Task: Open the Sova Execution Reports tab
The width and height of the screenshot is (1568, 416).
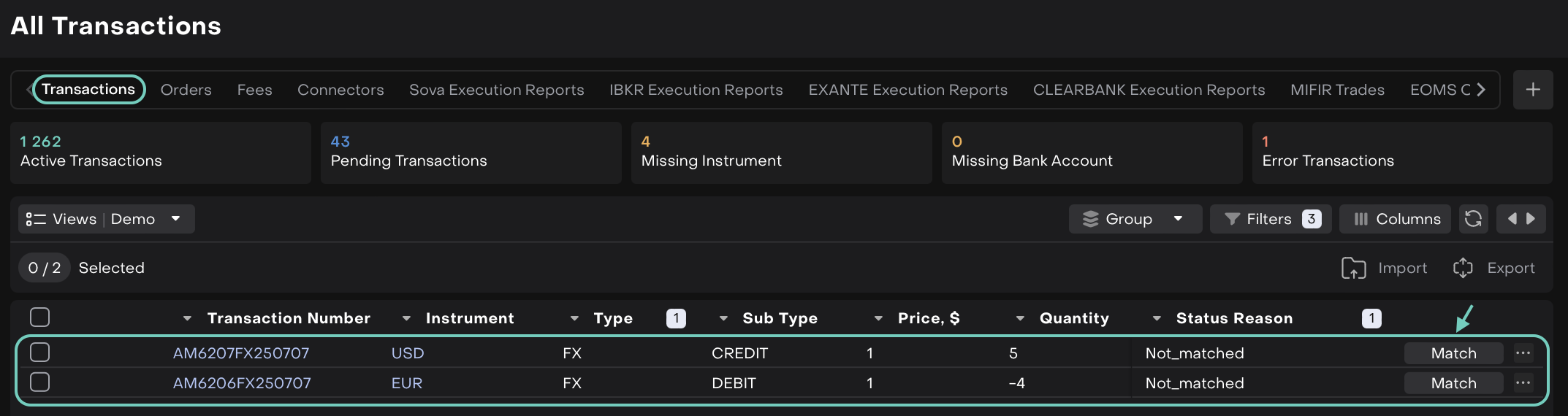Action: tap(496, 90)
